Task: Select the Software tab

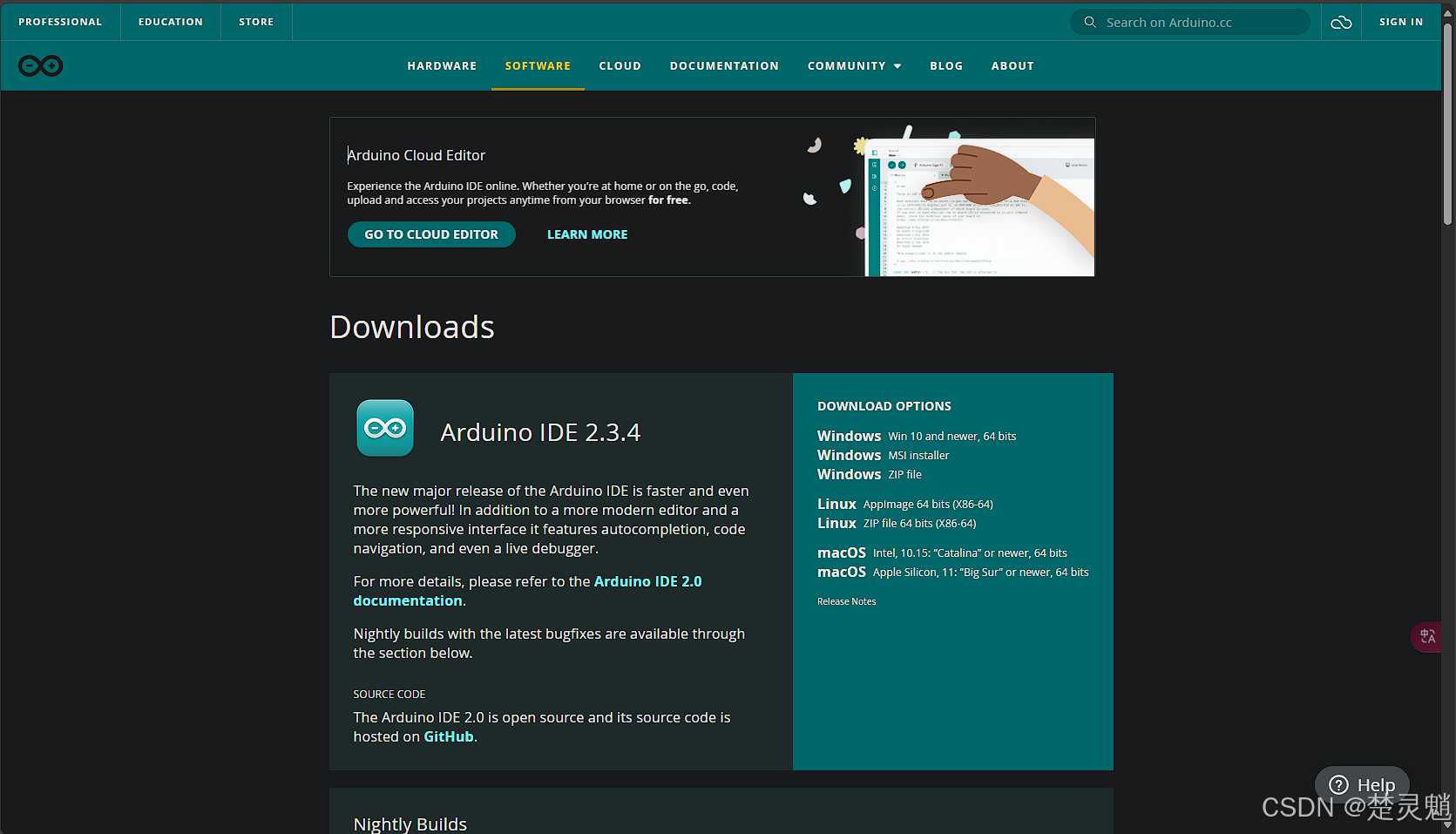Action: [x=538, y=65]
